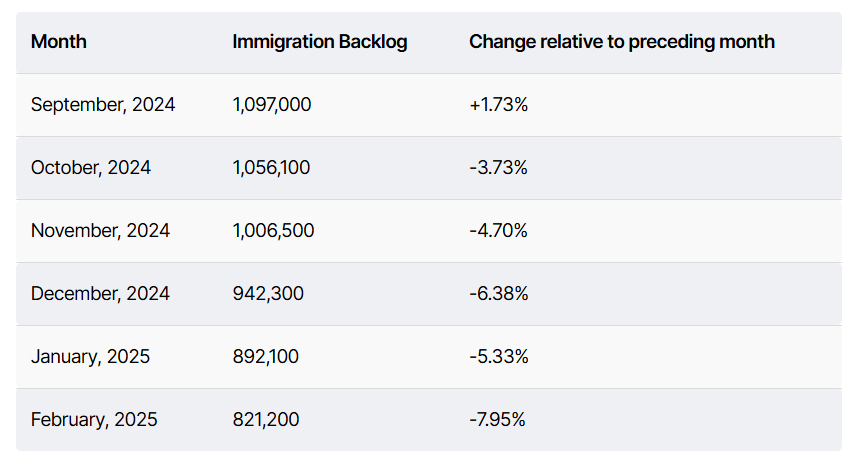This screenshot has height=467, width=857.
Task: Select the November, 2024 cell
Action: pos(100,231)
